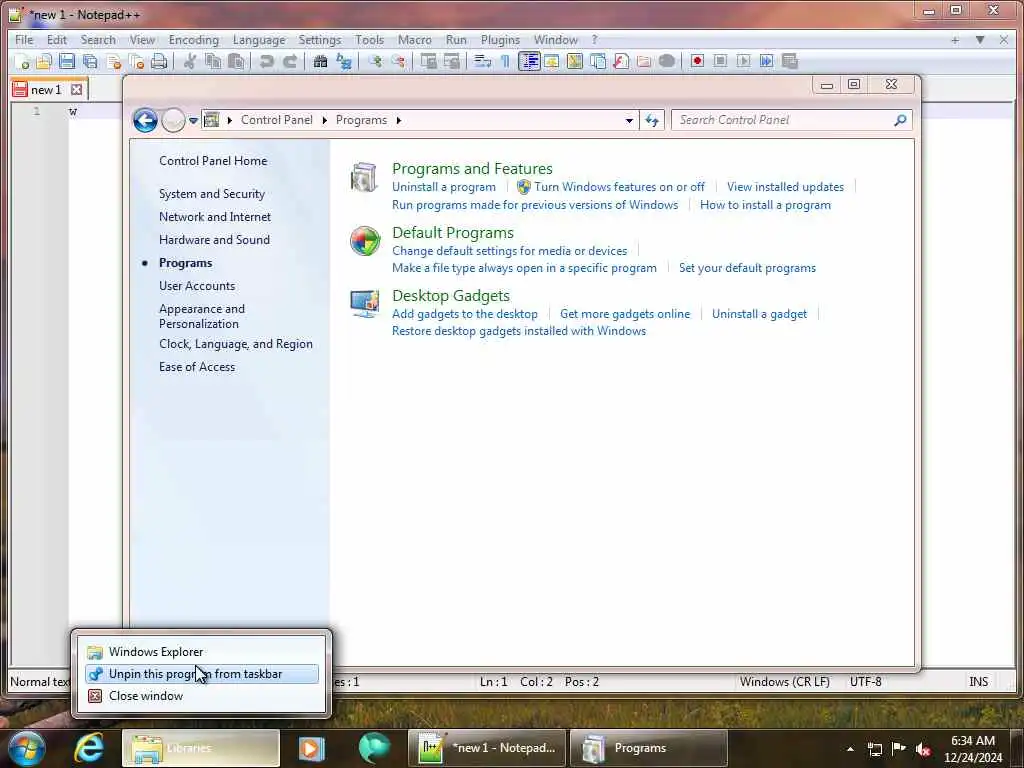Click the Cut scissors icon in Notepad++
1024x768 pixels.
(190, 61)
